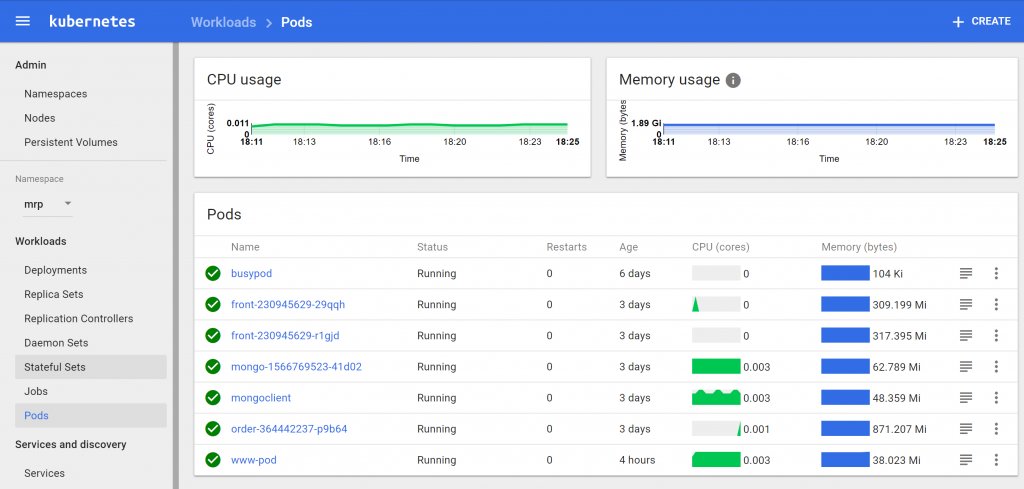Click the sidebar vertical scrollbar
The image size is (1024, 489).
pyautogui.click(x=175, y=265)
